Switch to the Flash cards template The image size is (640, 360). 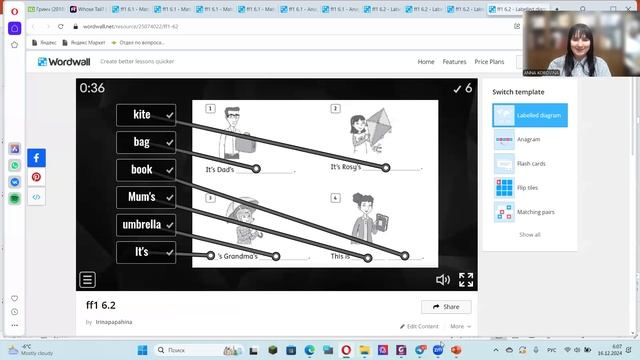530,164
